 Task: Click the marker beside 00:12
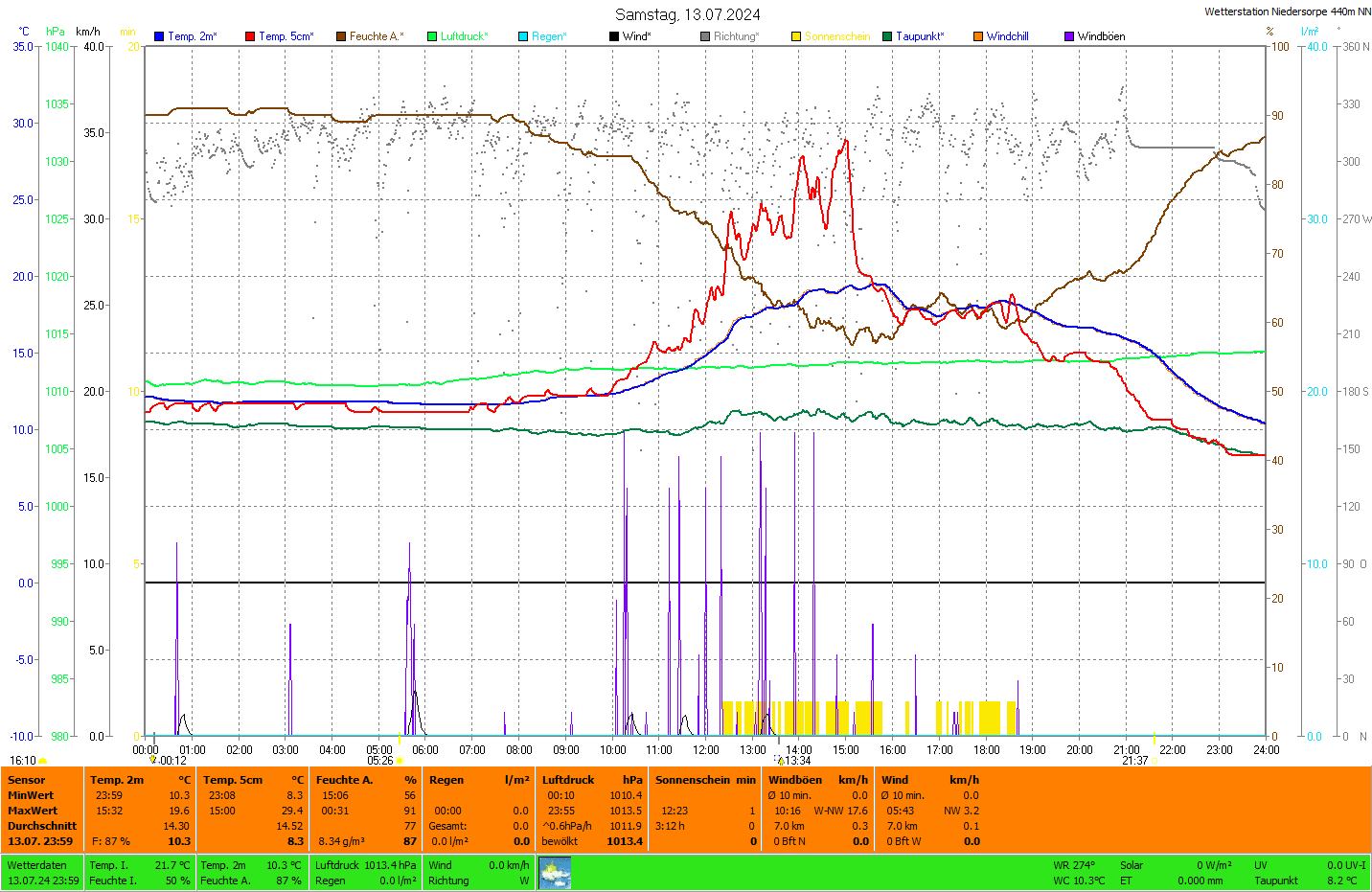(x=153, y=761)
